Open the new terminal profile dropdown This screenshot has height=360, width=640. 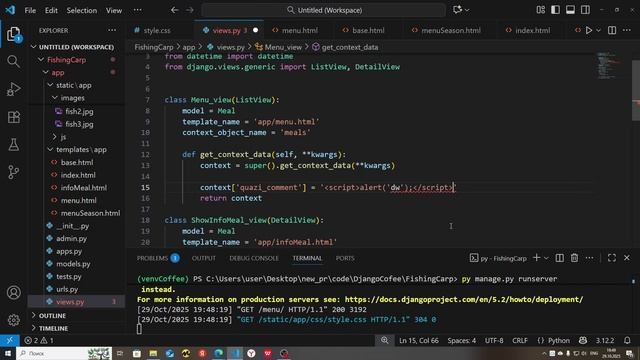(546, 258)
